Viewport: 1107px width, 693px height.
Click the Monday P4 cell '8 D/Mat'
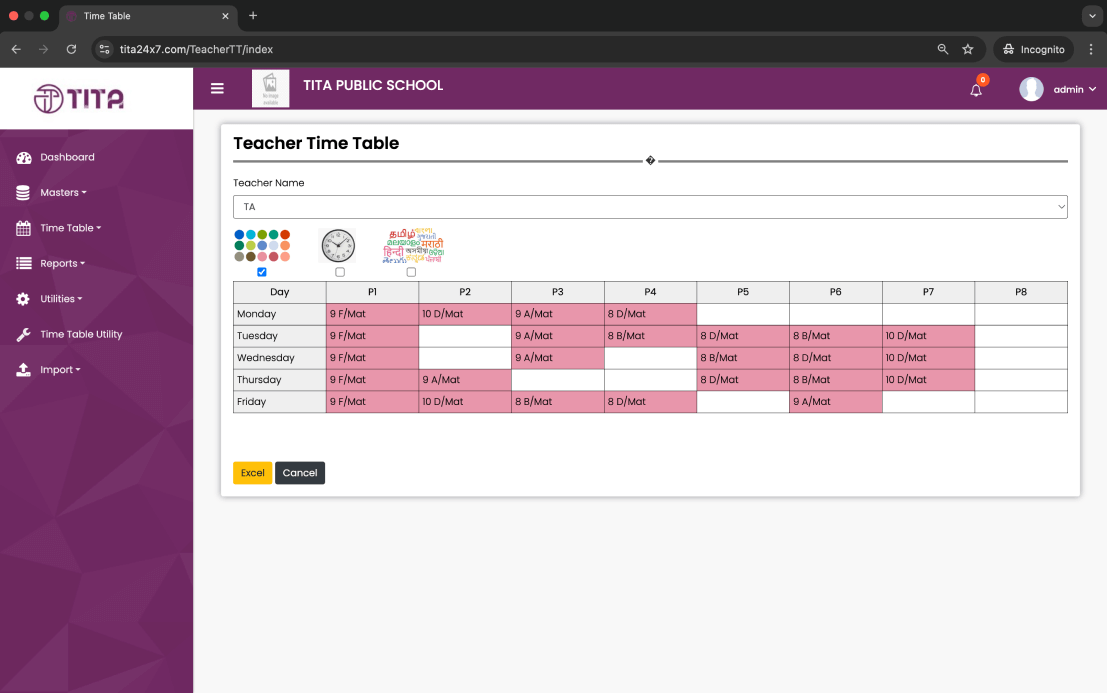click(x=650, y=314)
